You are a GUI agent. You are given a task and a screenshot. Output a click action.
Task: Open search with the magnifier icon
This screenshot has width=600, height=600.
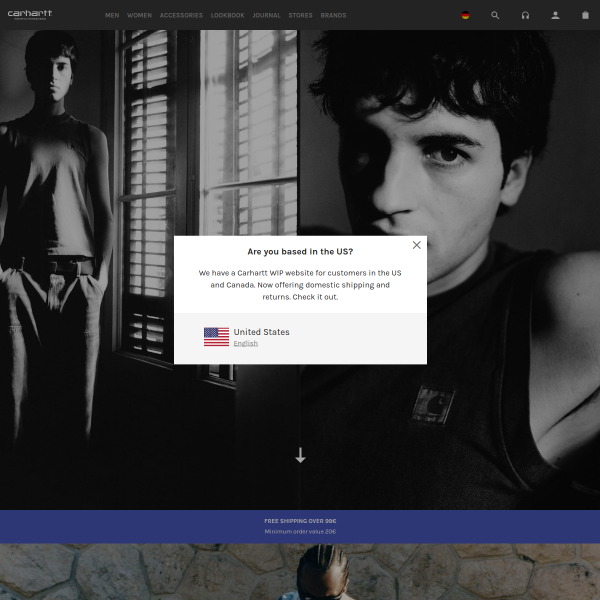pyautogui.click(x=495, y=15)
